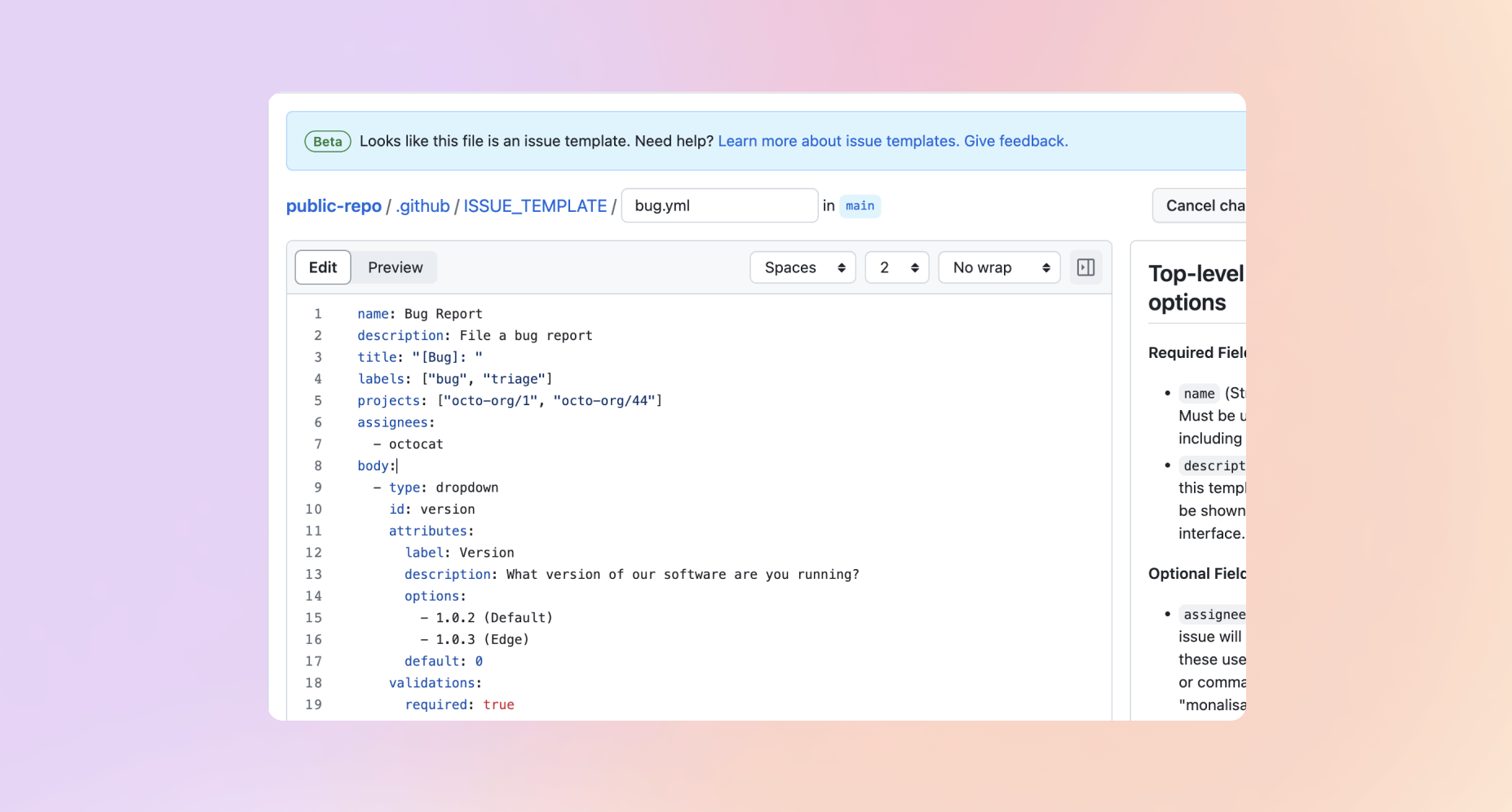1512x812 pixels.
Task: Place cursor on the body: line
Action: 376,466
